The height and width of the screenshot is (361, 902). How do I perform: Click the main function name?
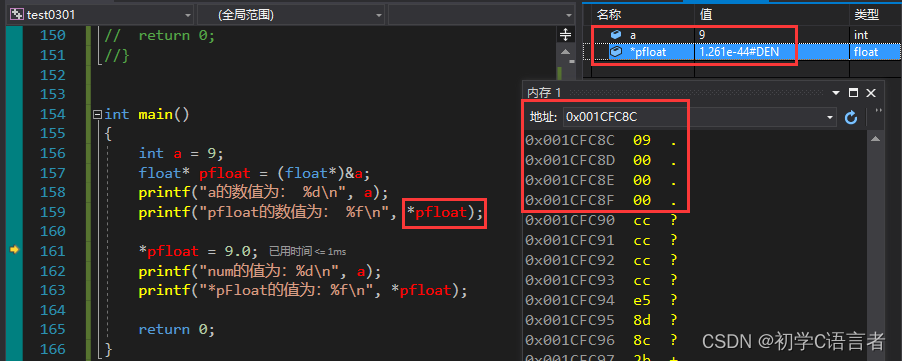pyautogui.click(x=155, y=114)
